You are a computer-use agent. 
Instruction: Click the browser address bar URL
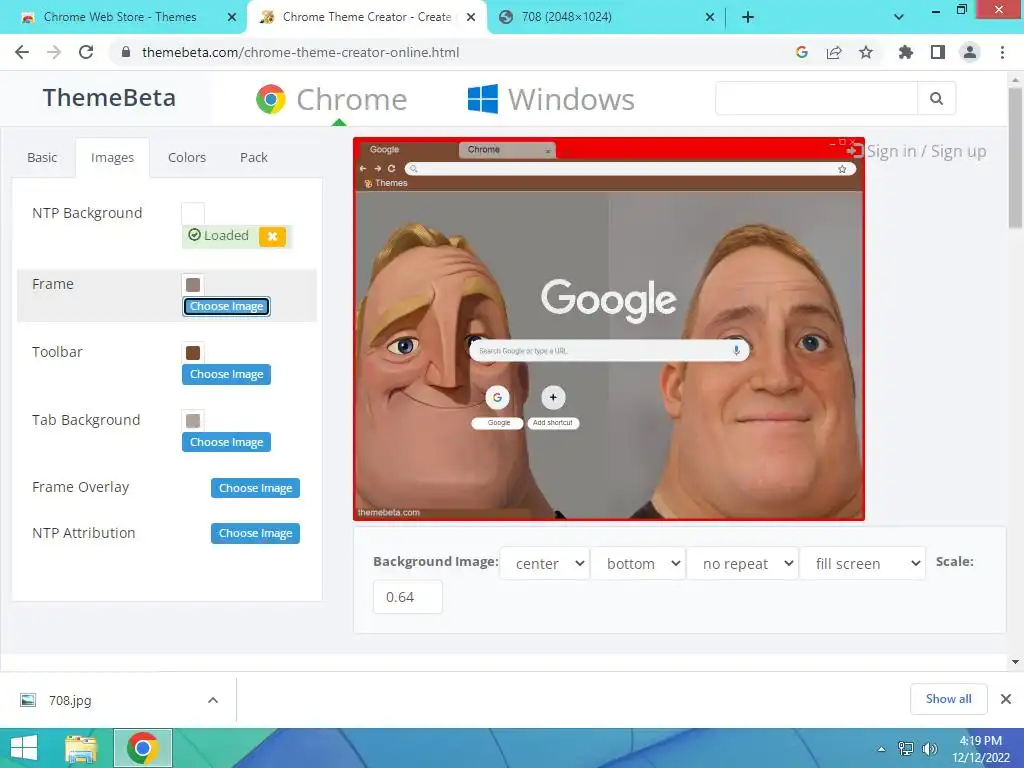click(300, 52)
